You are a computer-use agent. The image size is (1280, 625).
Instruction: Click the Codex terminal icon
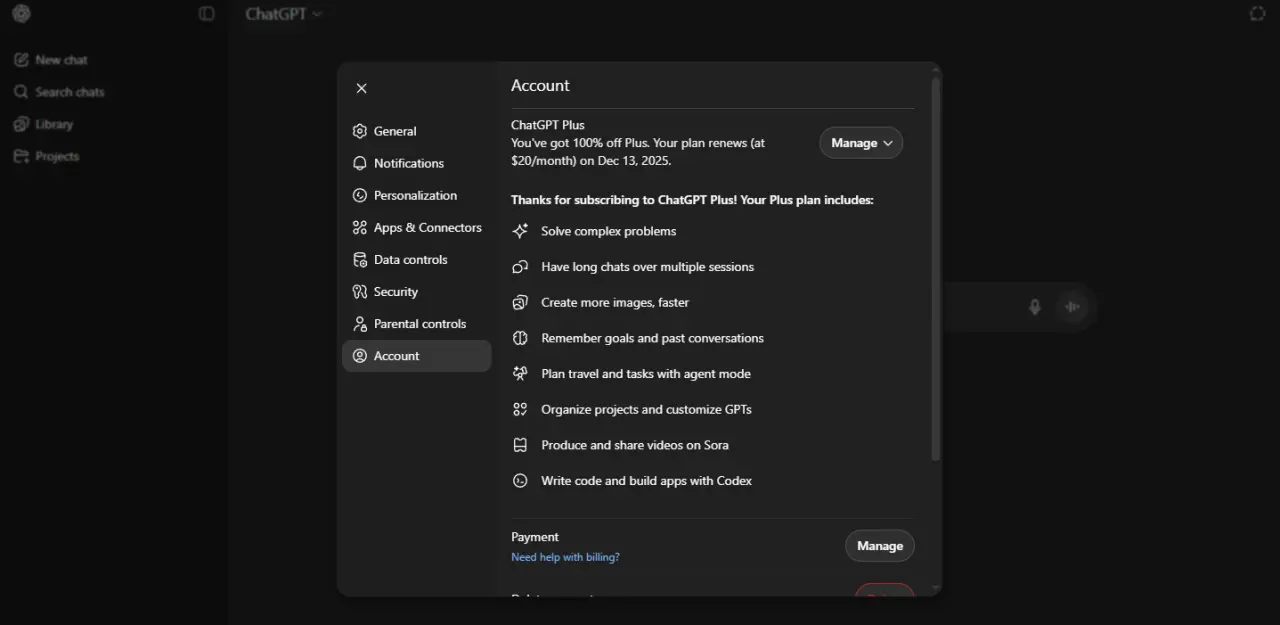(x=520, y=481)
